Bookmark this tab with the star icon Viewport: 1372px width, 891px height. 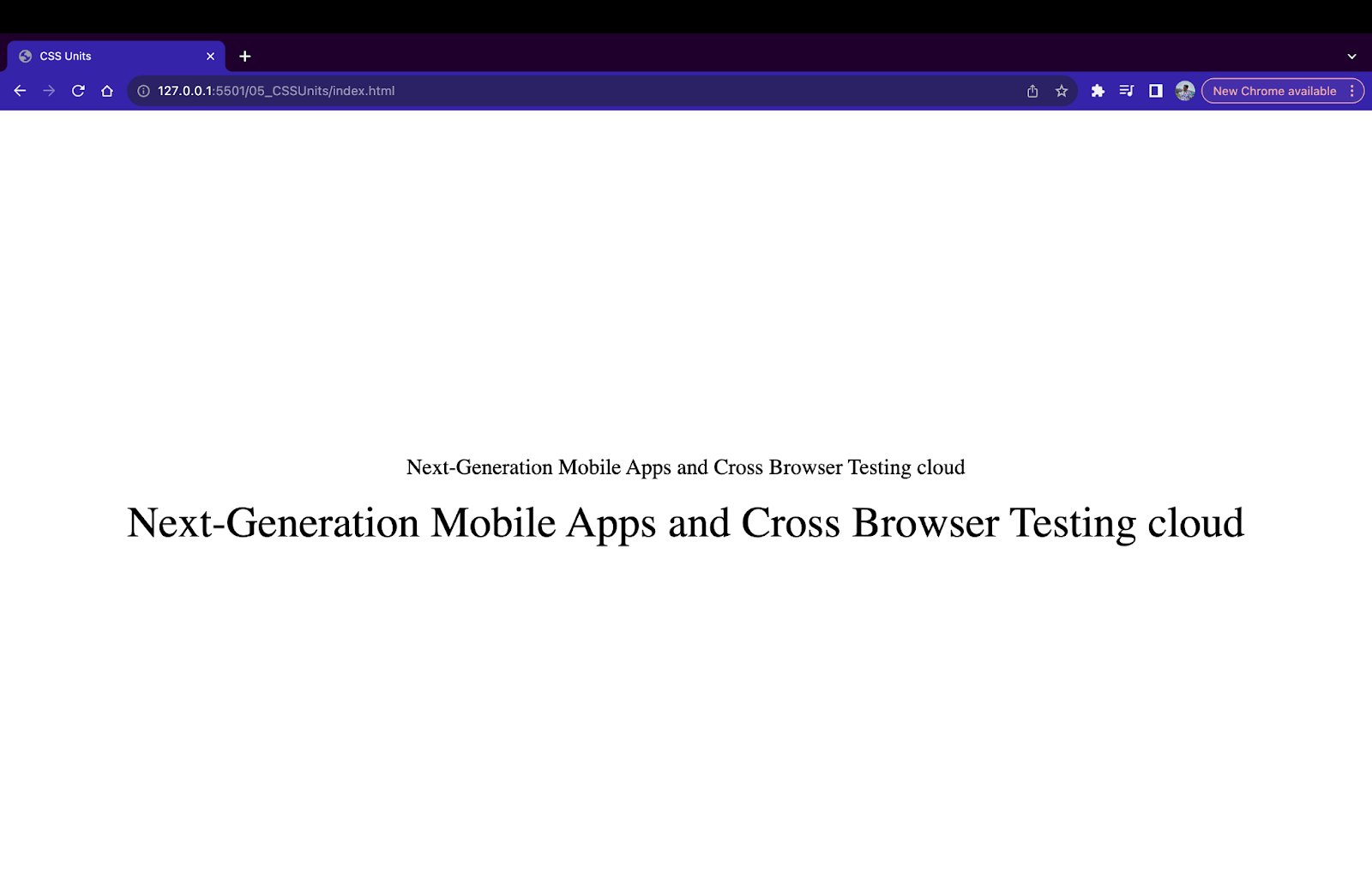click(1062, 91)
